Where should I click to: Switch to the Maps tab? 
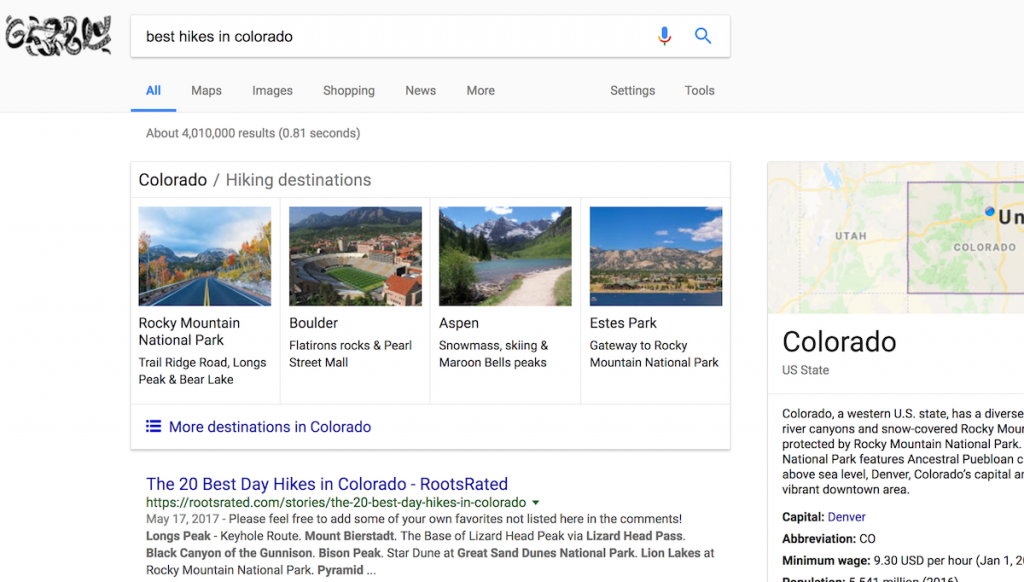click(206, 91)
